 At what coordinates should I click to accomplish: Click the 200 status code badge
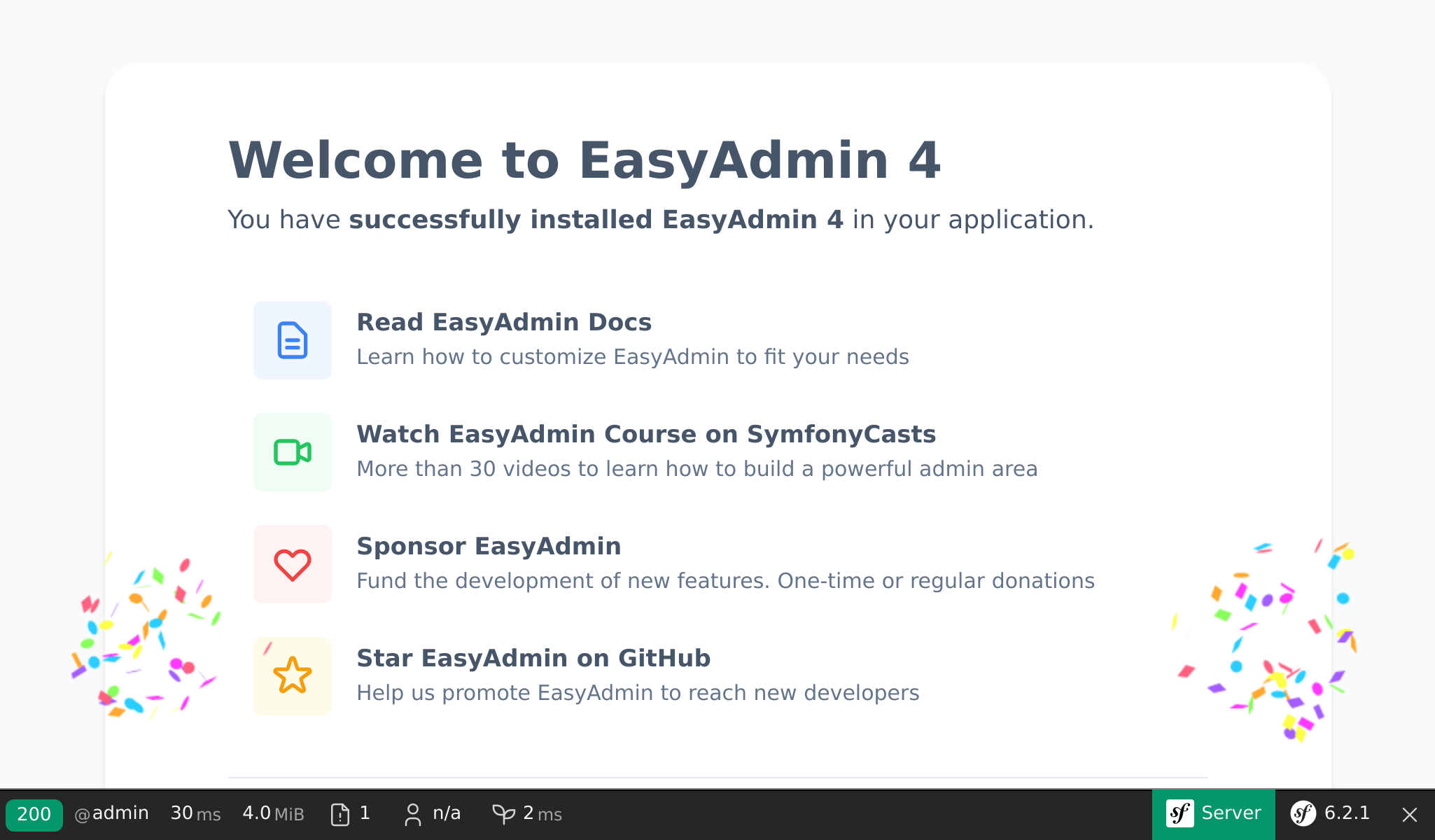coord(34,814)
